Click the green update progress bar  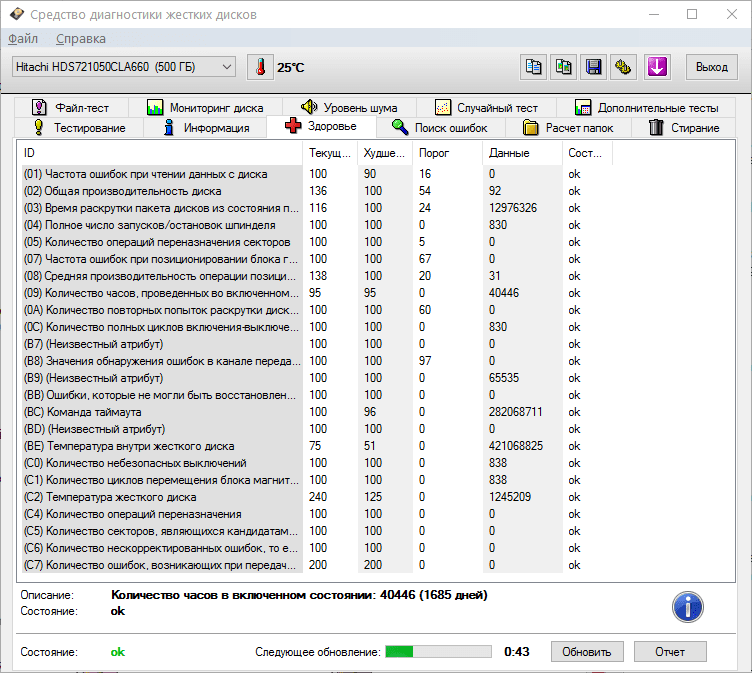pyautogui.click(x=438, y=652)
